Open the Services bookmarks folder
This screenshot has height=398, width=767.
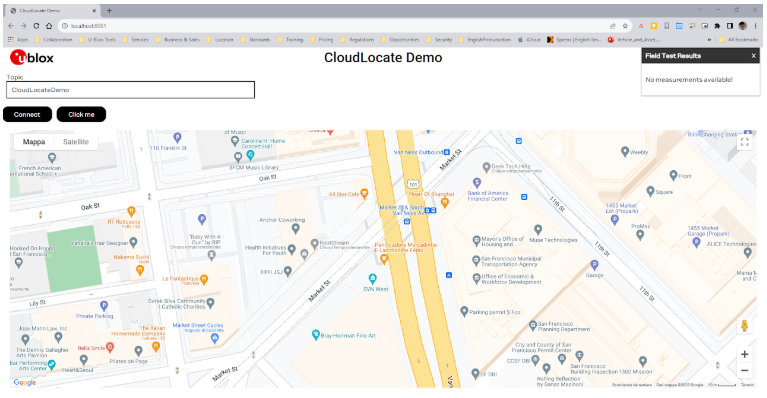coord(136,40)
